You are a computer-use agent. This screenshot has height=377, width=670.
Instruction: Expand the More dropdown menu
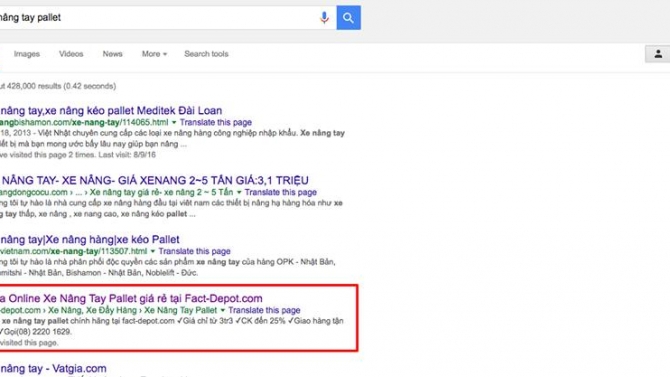[154, 54]
